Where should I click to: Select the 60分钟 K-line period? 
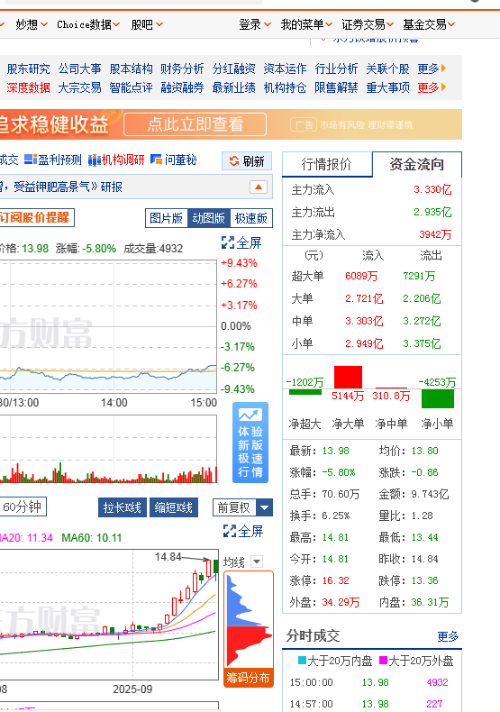click(22, 507)
